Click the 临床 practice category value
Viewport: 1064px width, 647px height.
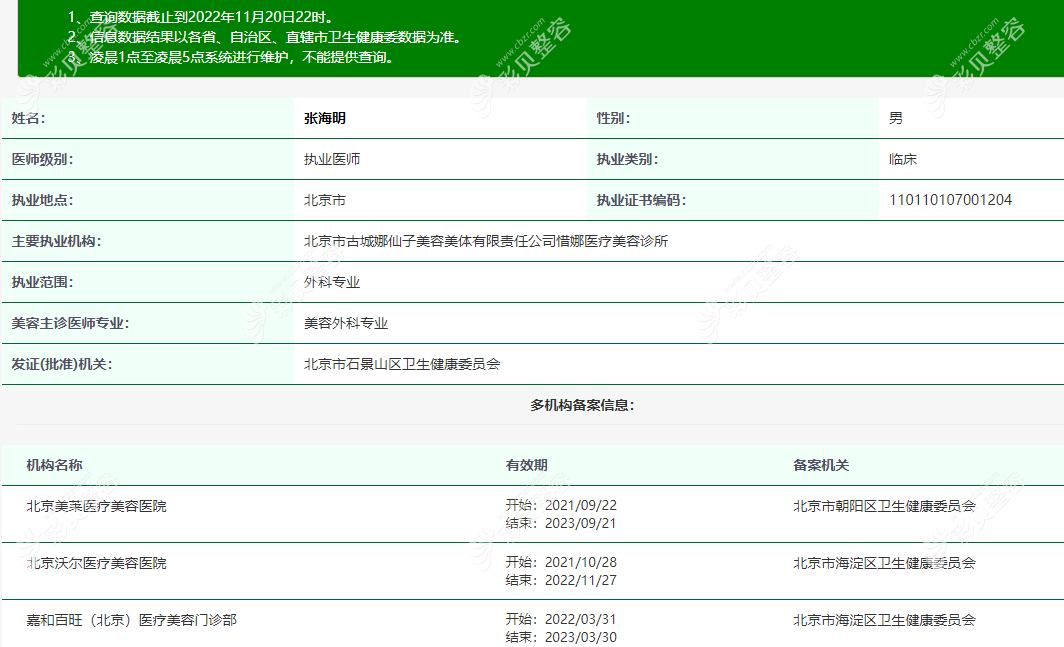point(902,159)
